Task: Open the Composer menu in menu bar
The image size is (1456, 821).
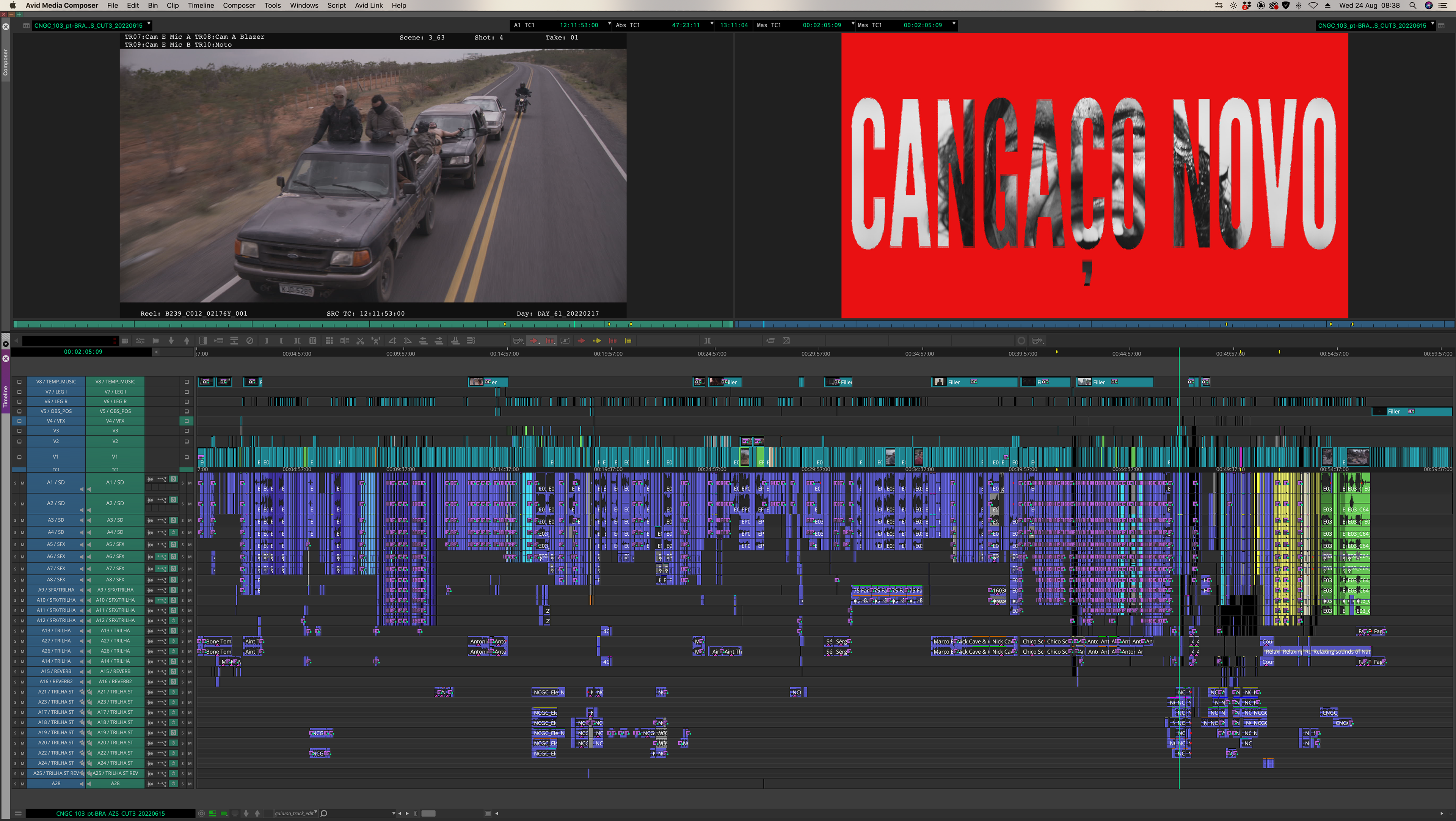Action: [239, 5]
